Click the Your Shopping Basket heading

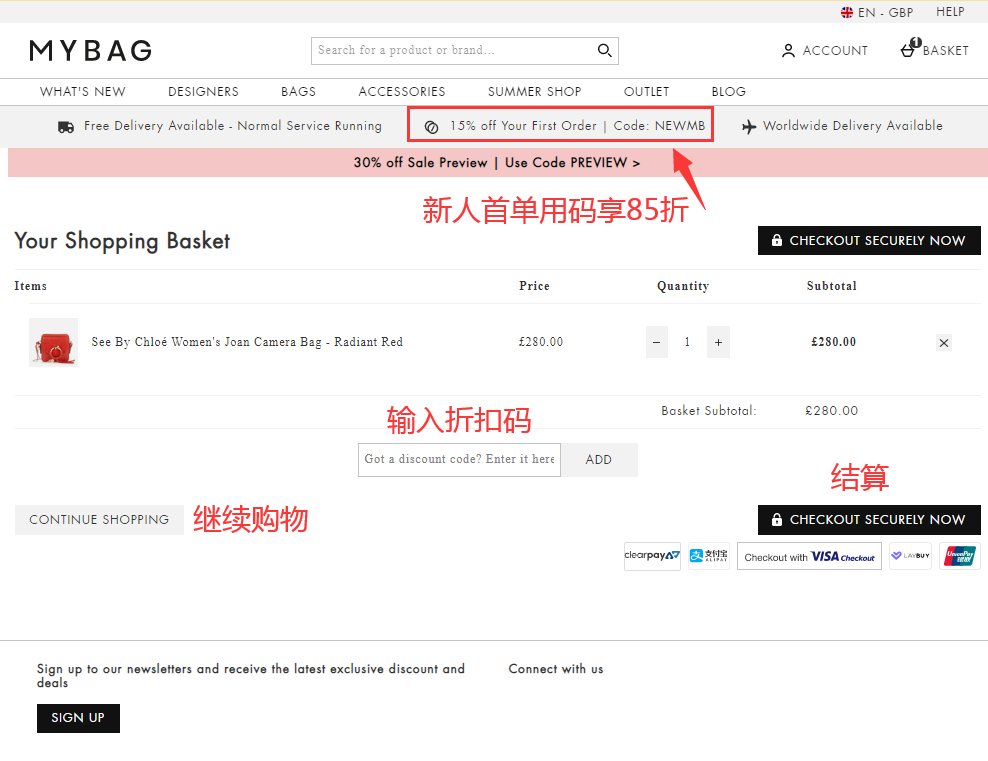(122, 241)
